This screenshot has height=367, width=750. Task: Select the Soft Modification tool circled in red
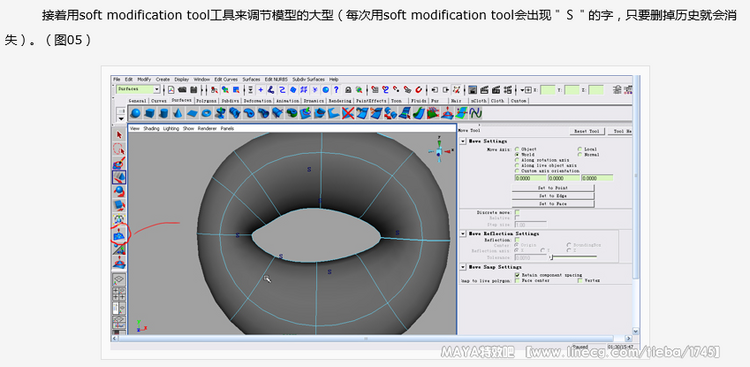click(x=119, y=236)
